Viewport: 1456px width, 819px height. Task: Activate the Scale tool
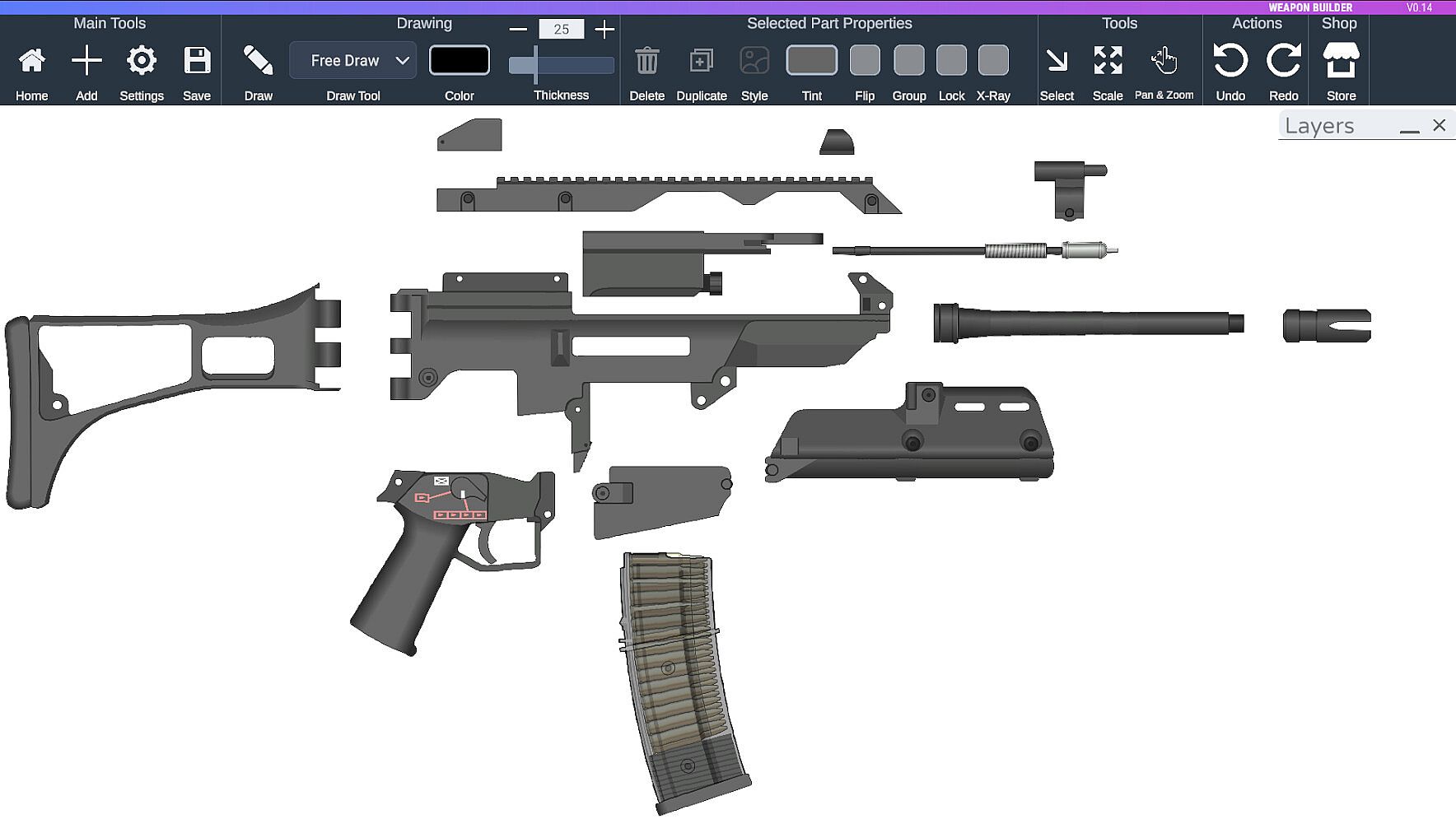pos(1108,60)
